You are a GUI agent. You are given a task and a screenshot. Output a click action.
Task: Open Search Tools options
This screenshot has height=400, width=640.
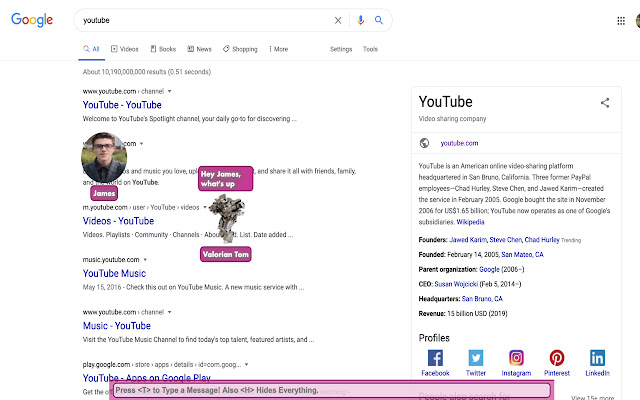click(370, 49)
